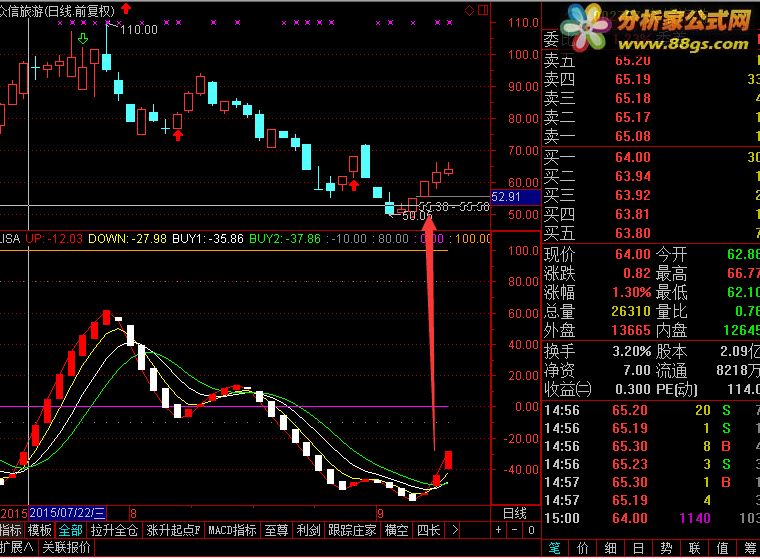Screen dimensions: 760x559
Task: Select the 至尊 indicator tab
Action: click(276, 530)
